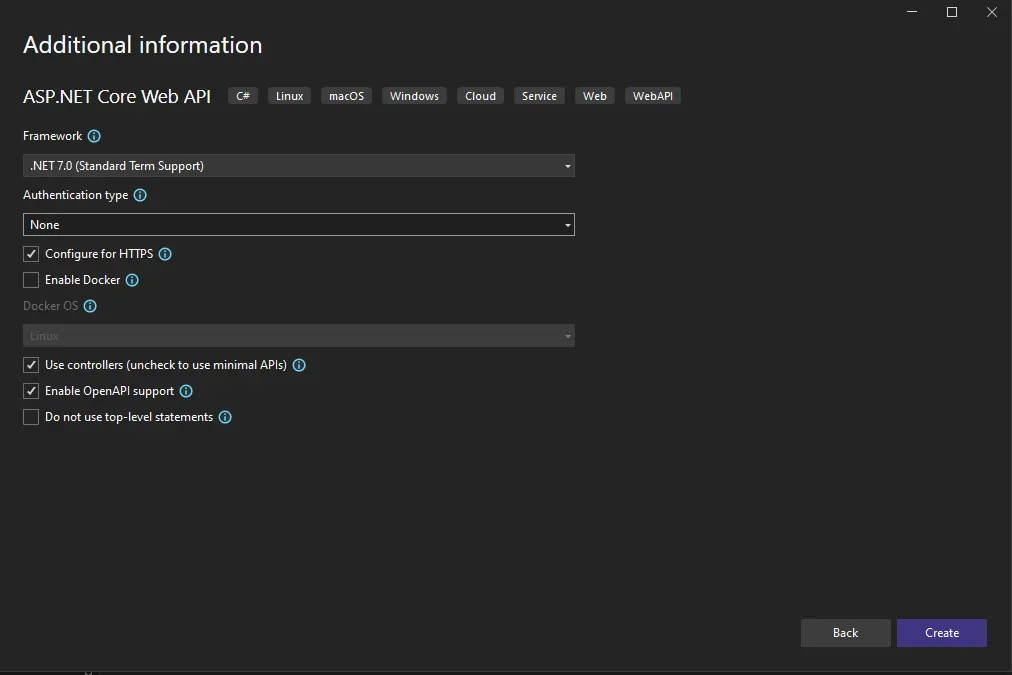Enable the Docker checkbox

[x=31, y=280]
